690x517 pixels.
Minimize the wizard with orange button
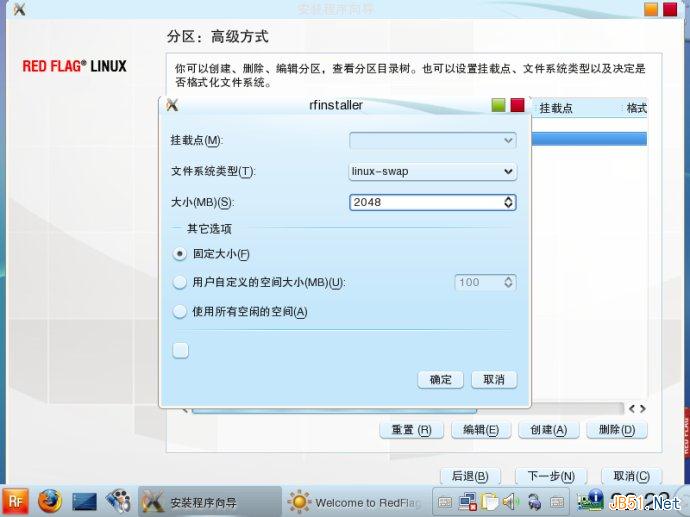click(x=651, y=9)
